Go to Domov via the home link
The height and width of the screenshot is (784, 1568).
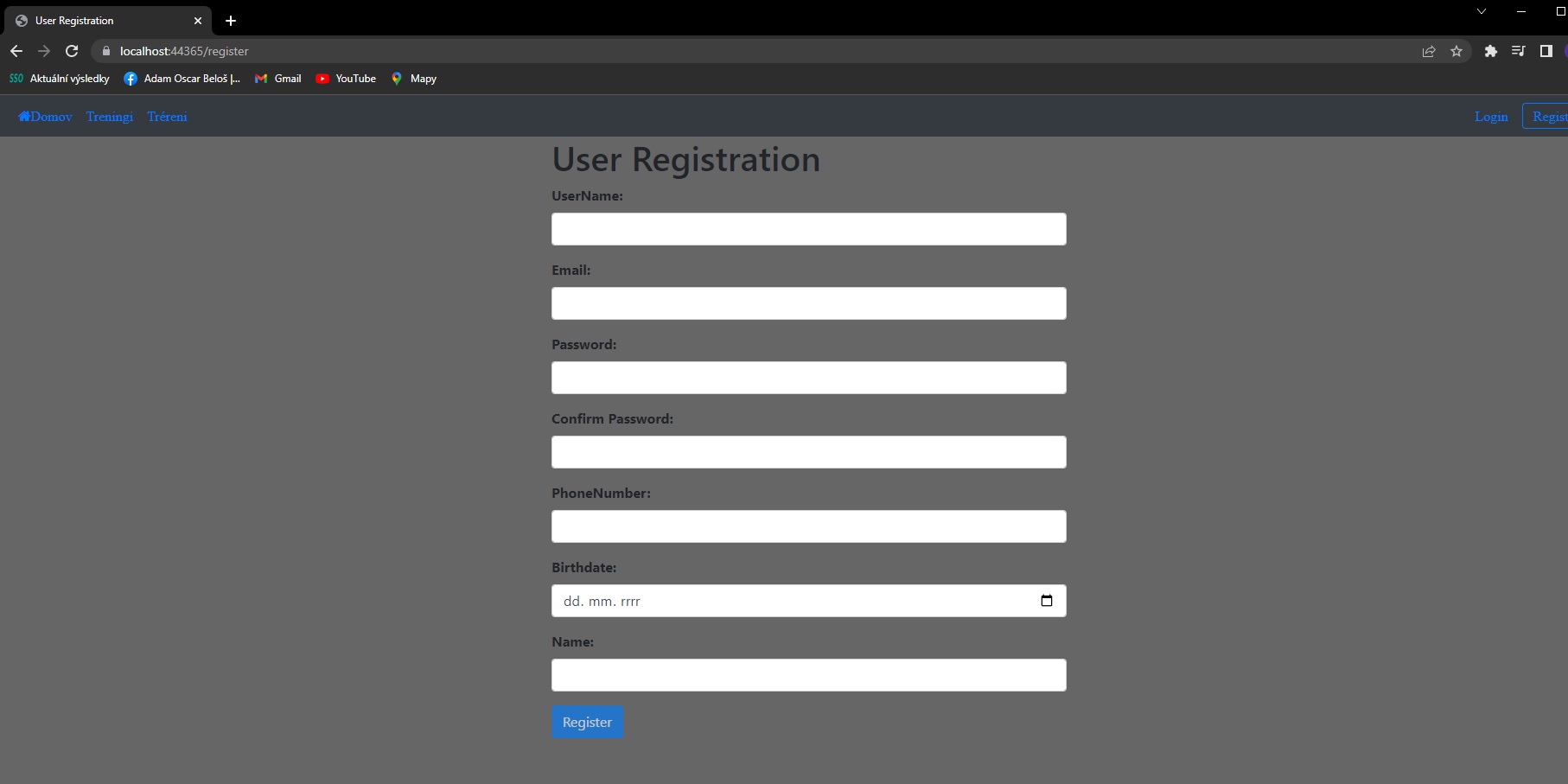tap(43, 117)
